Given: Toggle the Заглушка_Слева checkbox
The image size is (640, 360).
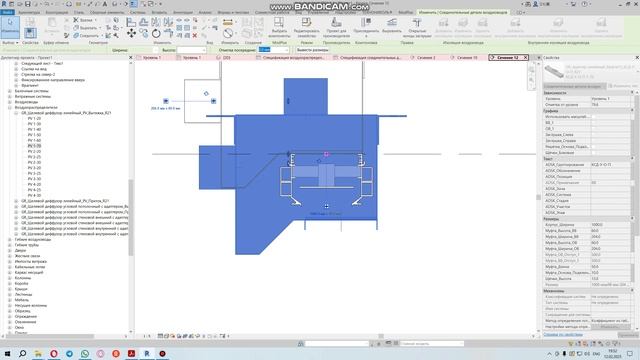Looking at the screenshot, I should point(593,135).
